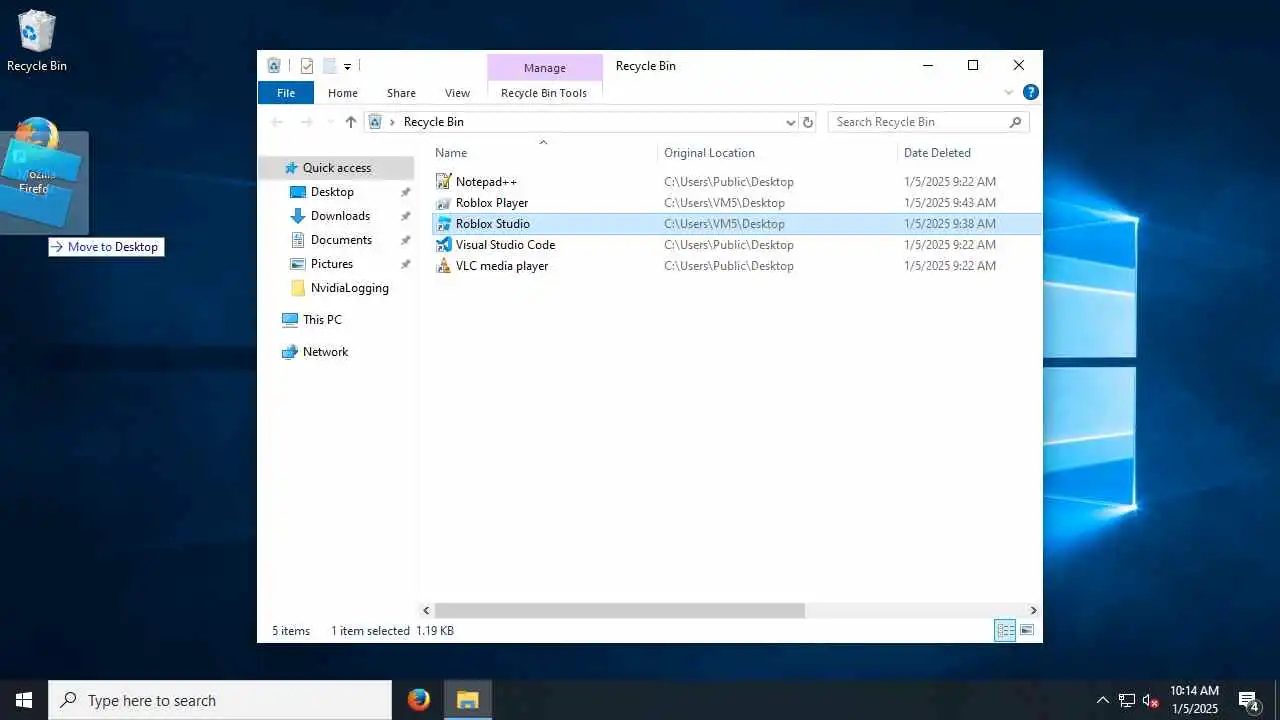Click the scroll left arrow
Screen dimensions: 1280x720
tap(426, 610)
